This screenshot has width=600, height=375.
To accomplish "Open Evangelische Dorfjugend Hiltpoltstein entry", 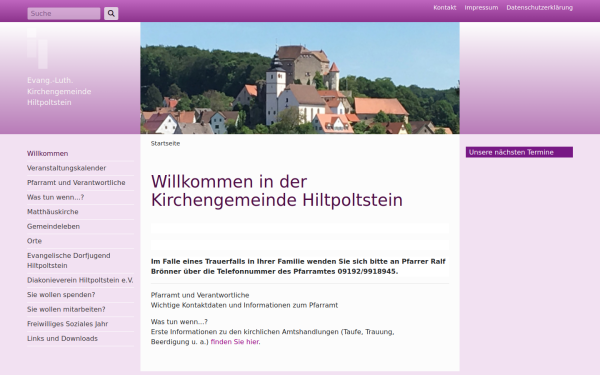I will coord(68,260).
